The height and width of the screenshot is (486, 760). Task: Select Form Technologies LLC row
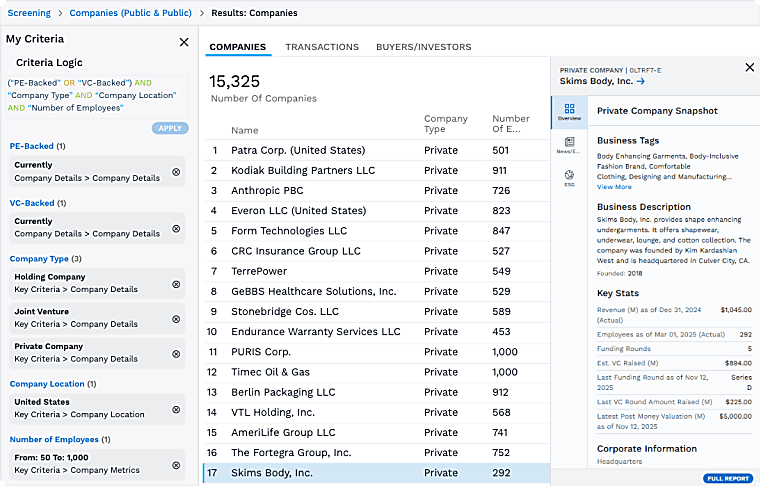click(377, 231)
